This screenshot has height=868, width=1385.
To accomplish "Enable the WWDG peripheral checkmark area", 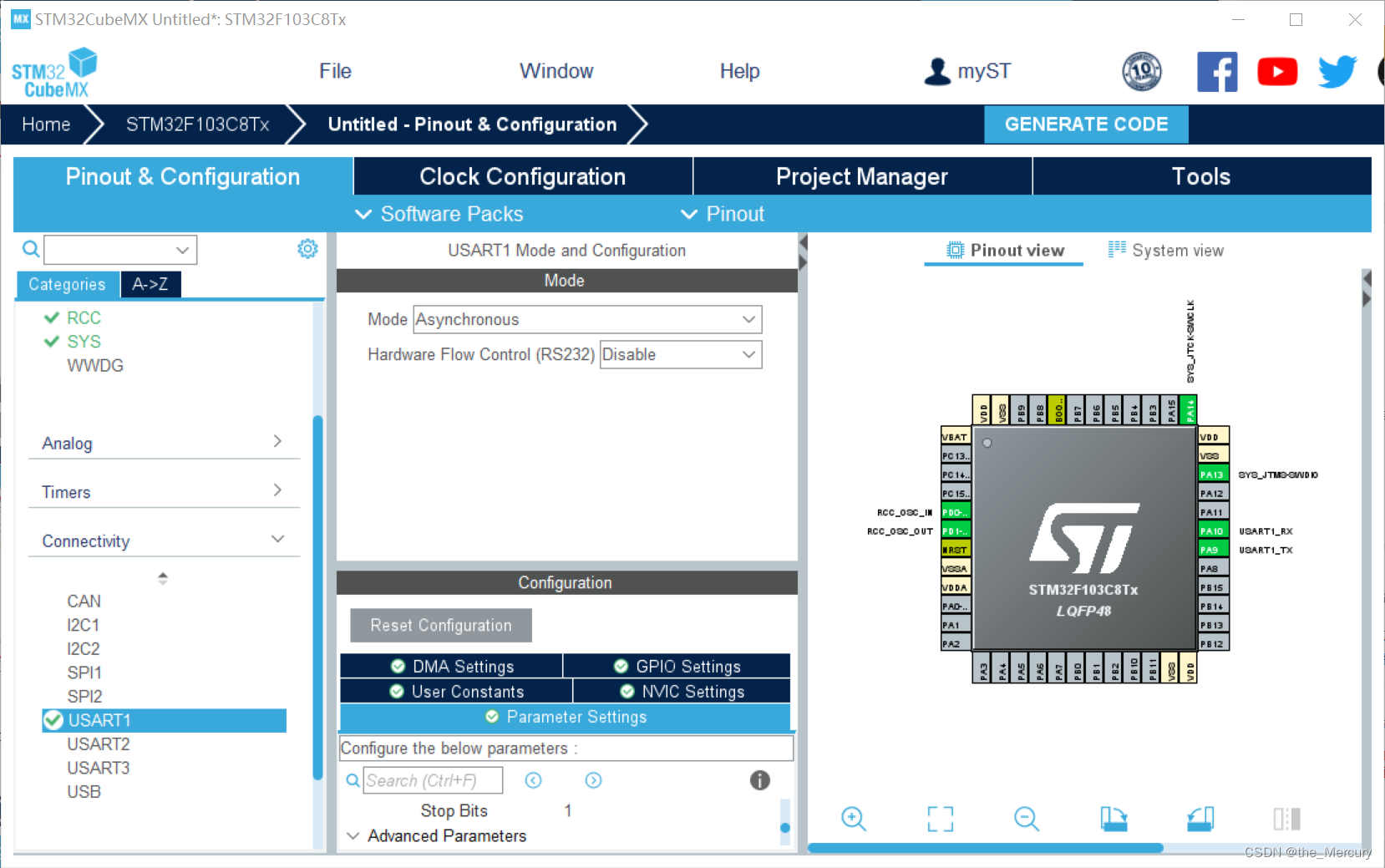I will tap(95, 365).
